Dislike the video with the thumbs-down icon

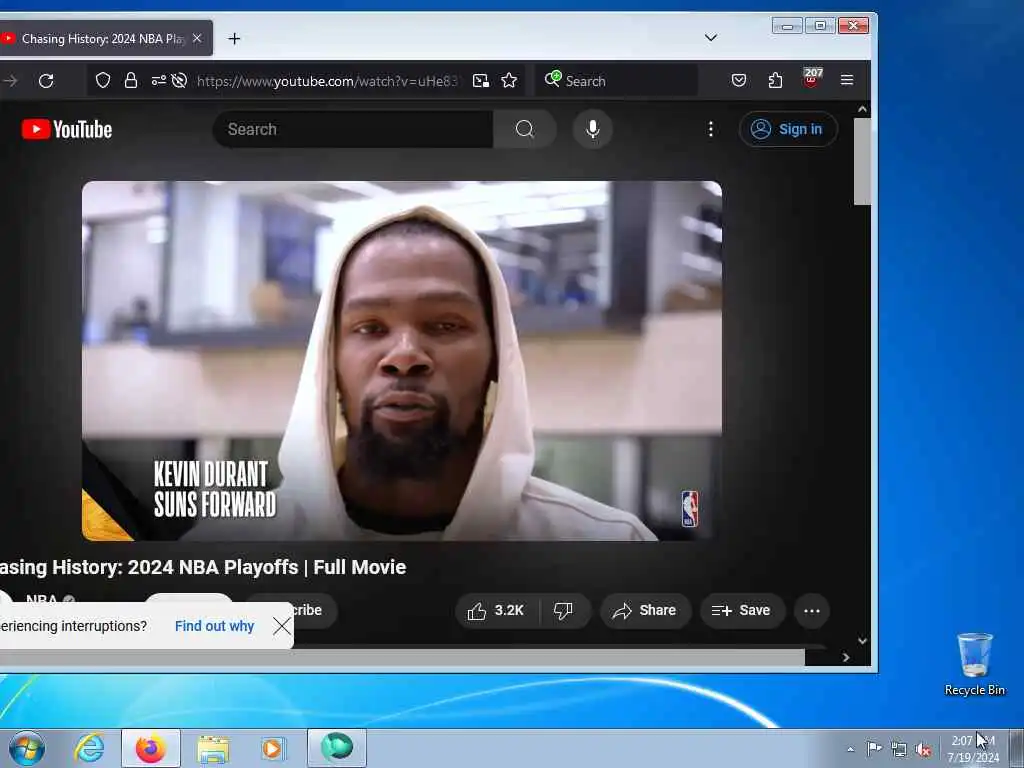point(564,611)
